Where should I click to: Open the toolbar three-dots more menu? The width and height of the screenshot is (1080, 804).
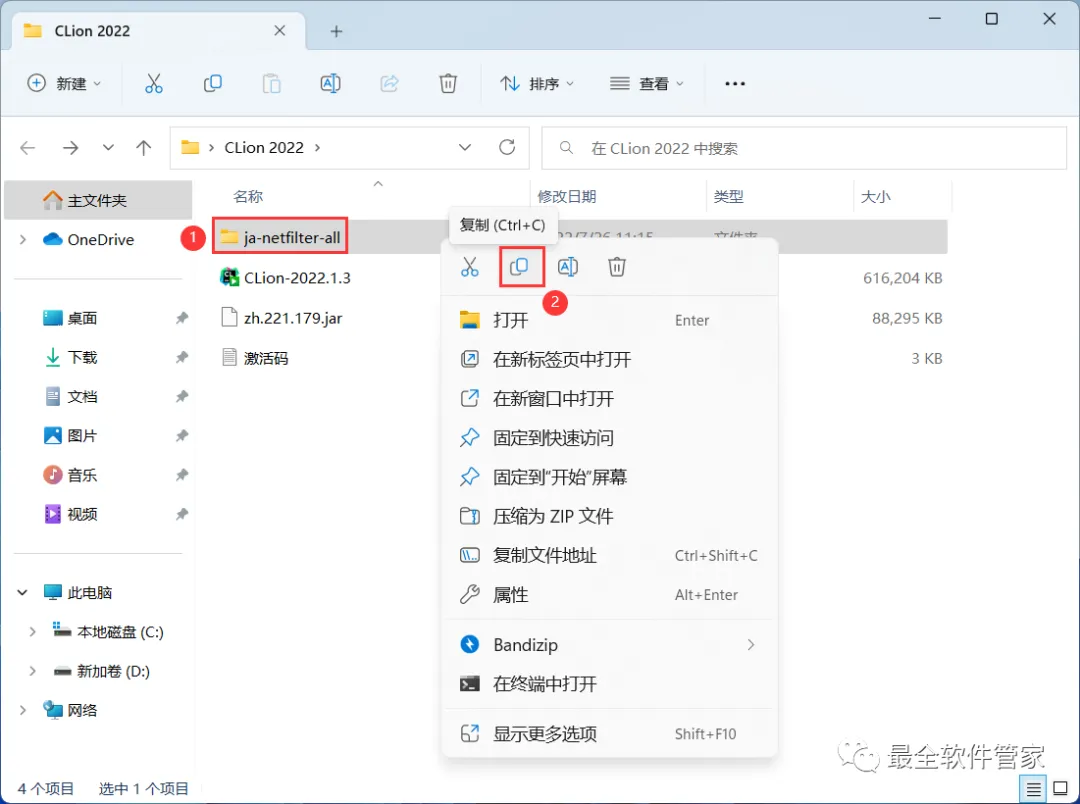735,83
